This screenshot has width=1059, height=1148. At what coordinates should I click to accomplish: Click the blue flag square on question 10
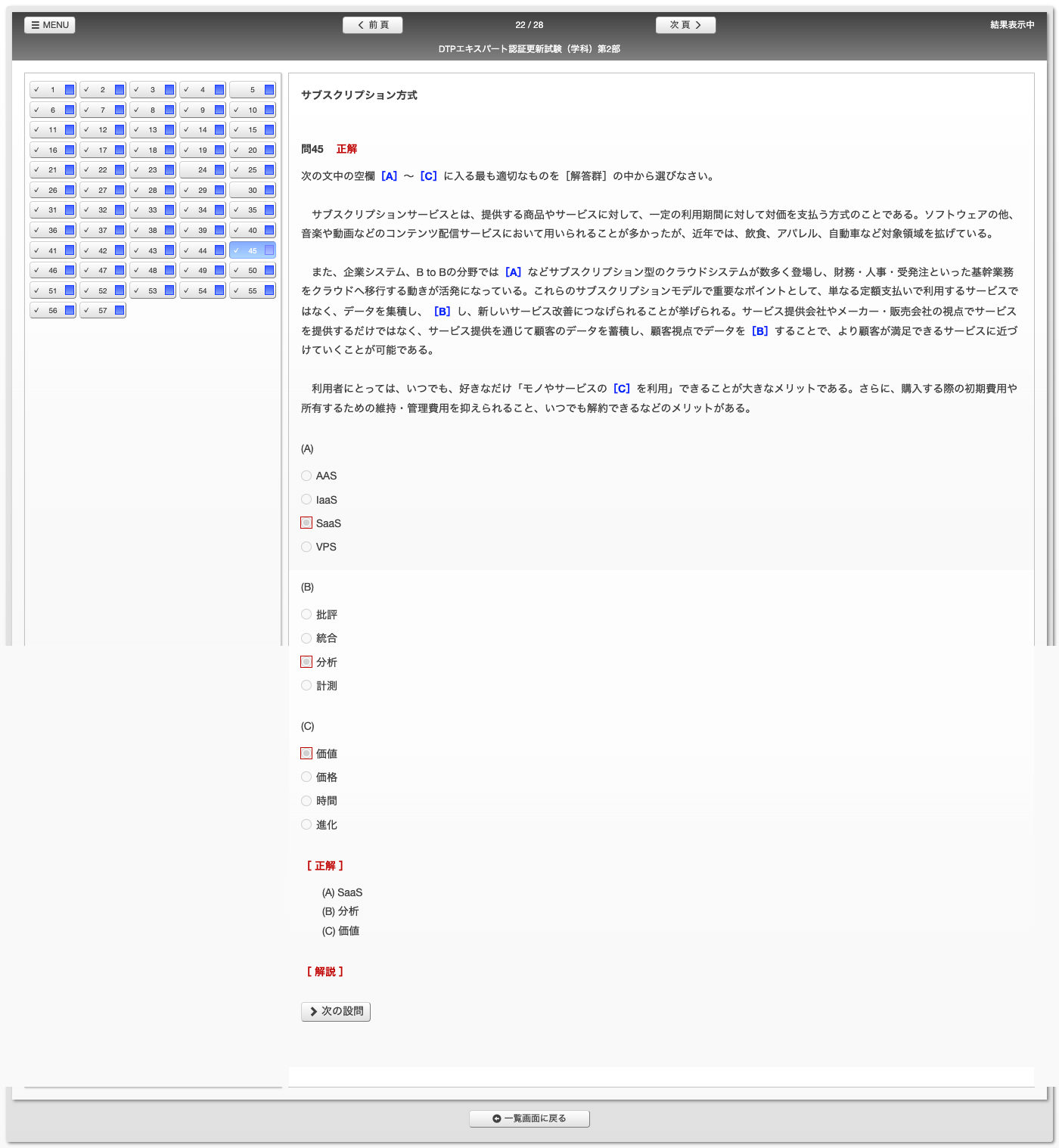(269, 110)
